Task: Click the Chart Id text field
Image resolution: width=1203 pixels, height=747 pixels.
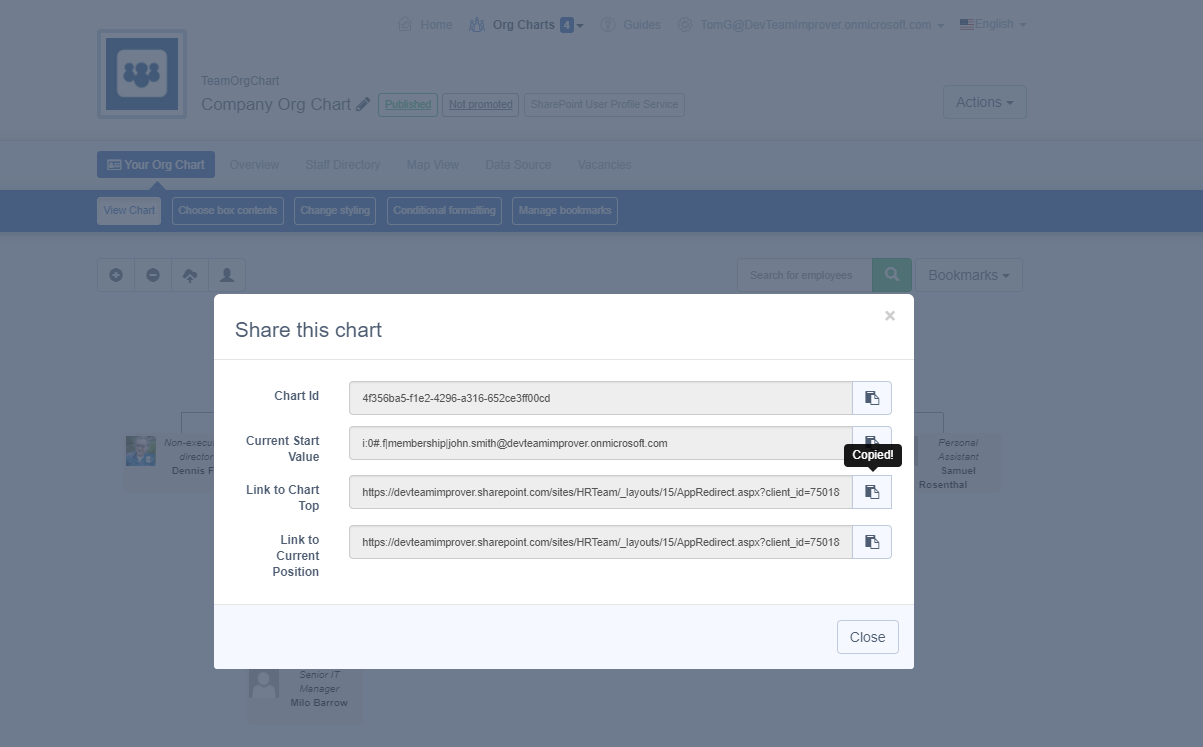Action: [x=600, y=398]
